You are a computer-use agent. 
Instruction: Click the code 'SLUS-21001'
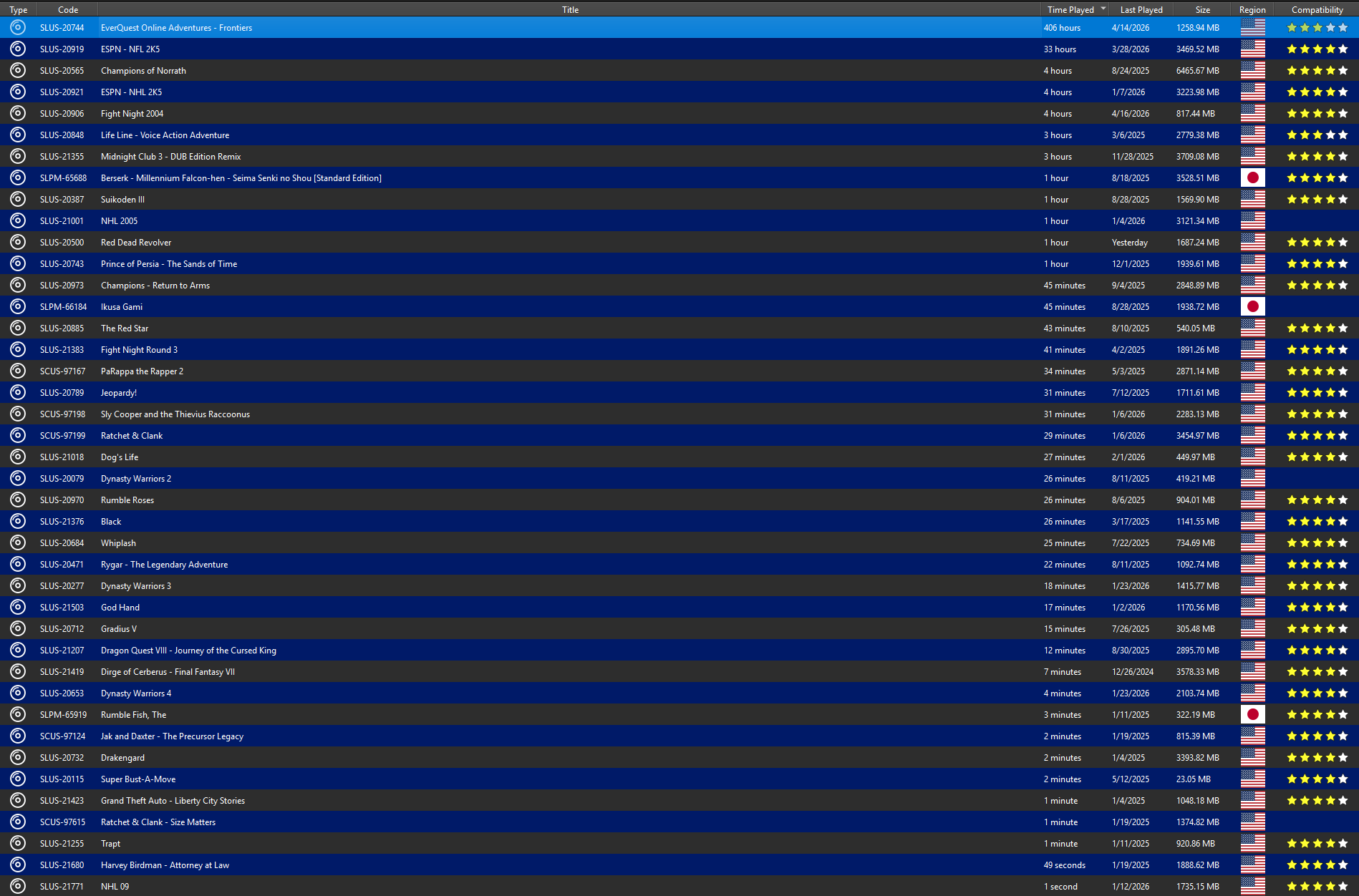[x=62, y=220]
